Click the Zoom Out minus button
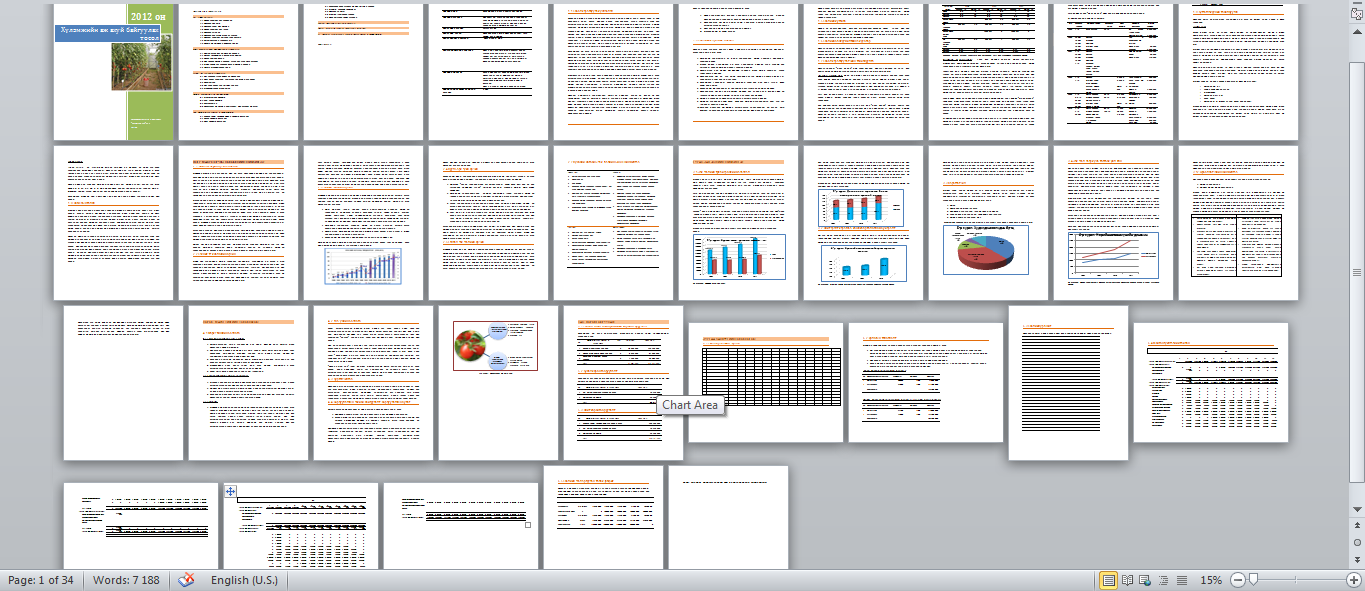Image resolution: width=1365 pixels, height=591 pixels. click(x=1238, y=580)
